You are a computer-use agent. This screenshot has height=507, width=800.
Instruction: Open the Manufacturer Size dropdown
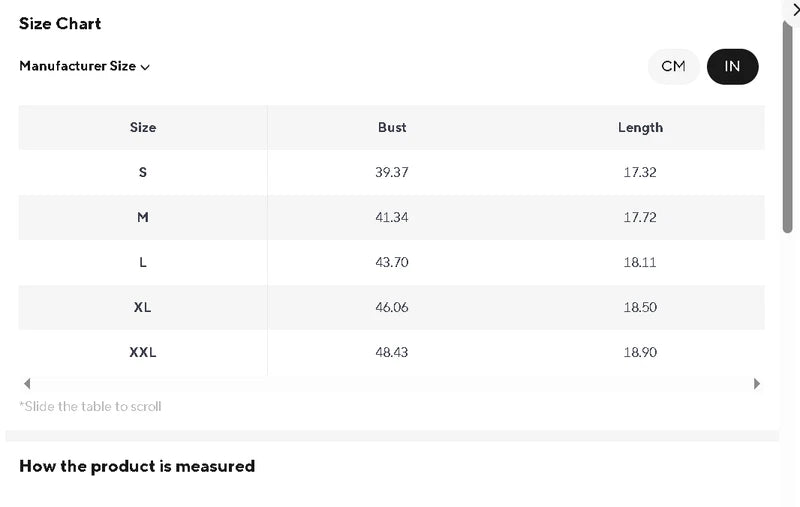click(x=85, y=67)
